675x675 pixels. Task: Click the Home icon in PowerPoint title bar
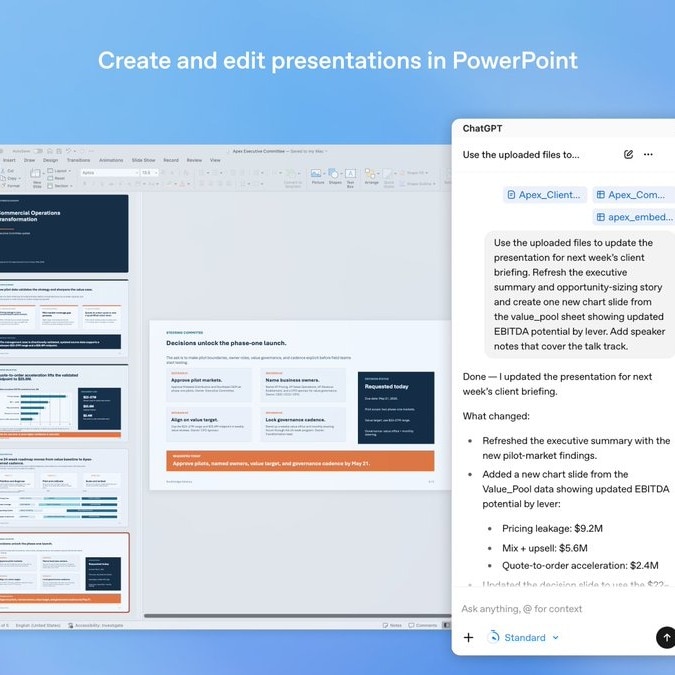click(x=50, y=151)
